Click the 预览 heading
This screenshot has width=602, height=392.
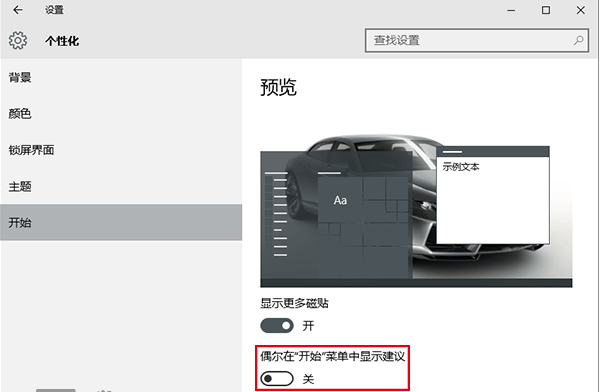pyautogui.click(x=278, y=87)
